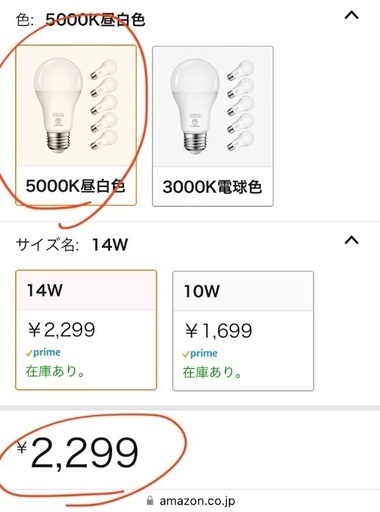Click the 5000K bulb product thumbnail

[x=76, y=105]
